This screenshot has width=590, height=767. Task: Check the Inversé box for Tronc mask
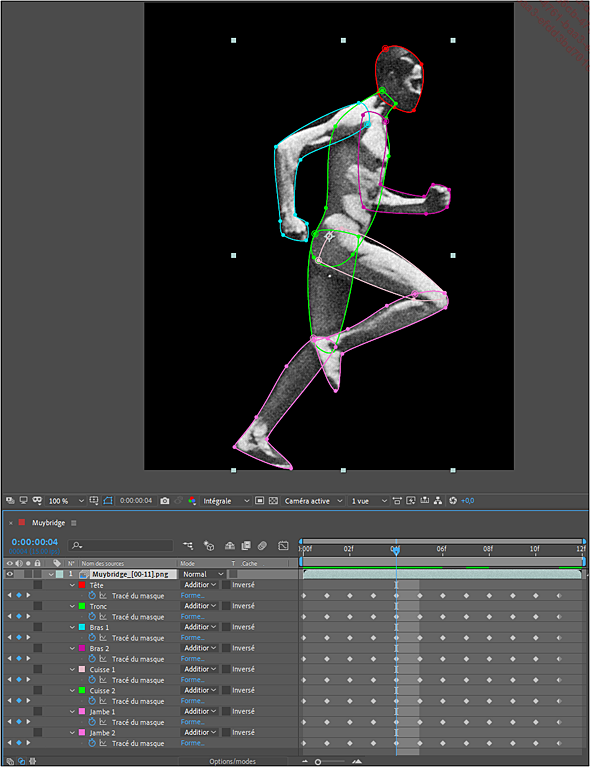(x=226, y=606)
